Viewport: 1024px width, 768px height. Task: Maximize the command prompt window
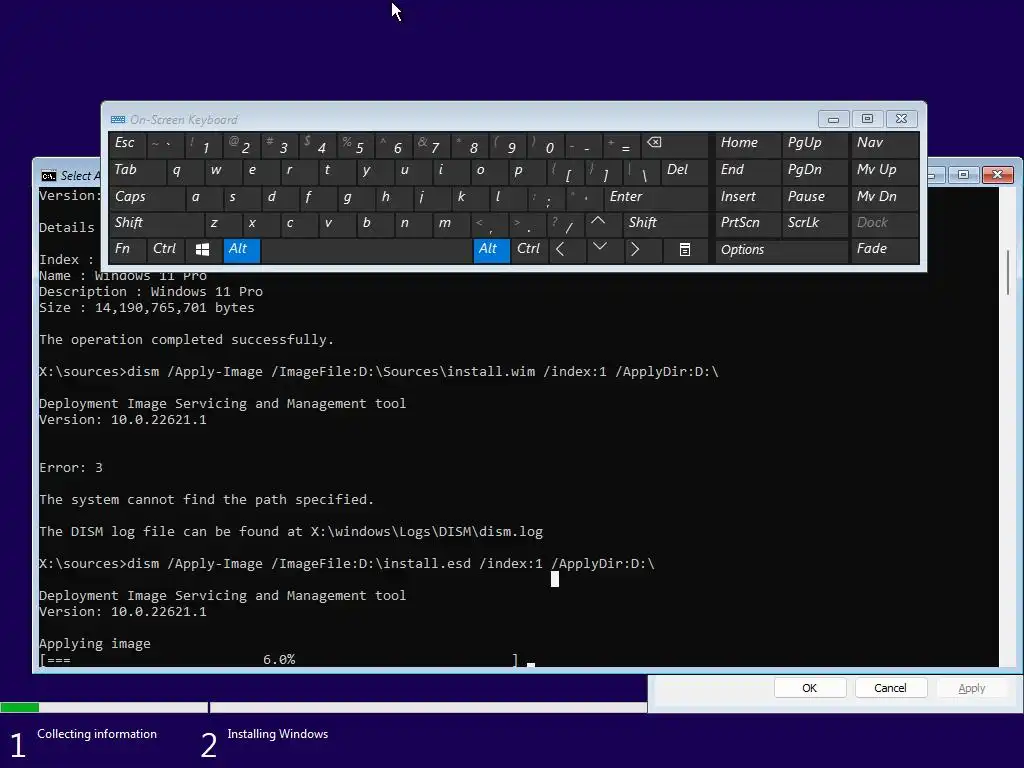tap(963, 174)
